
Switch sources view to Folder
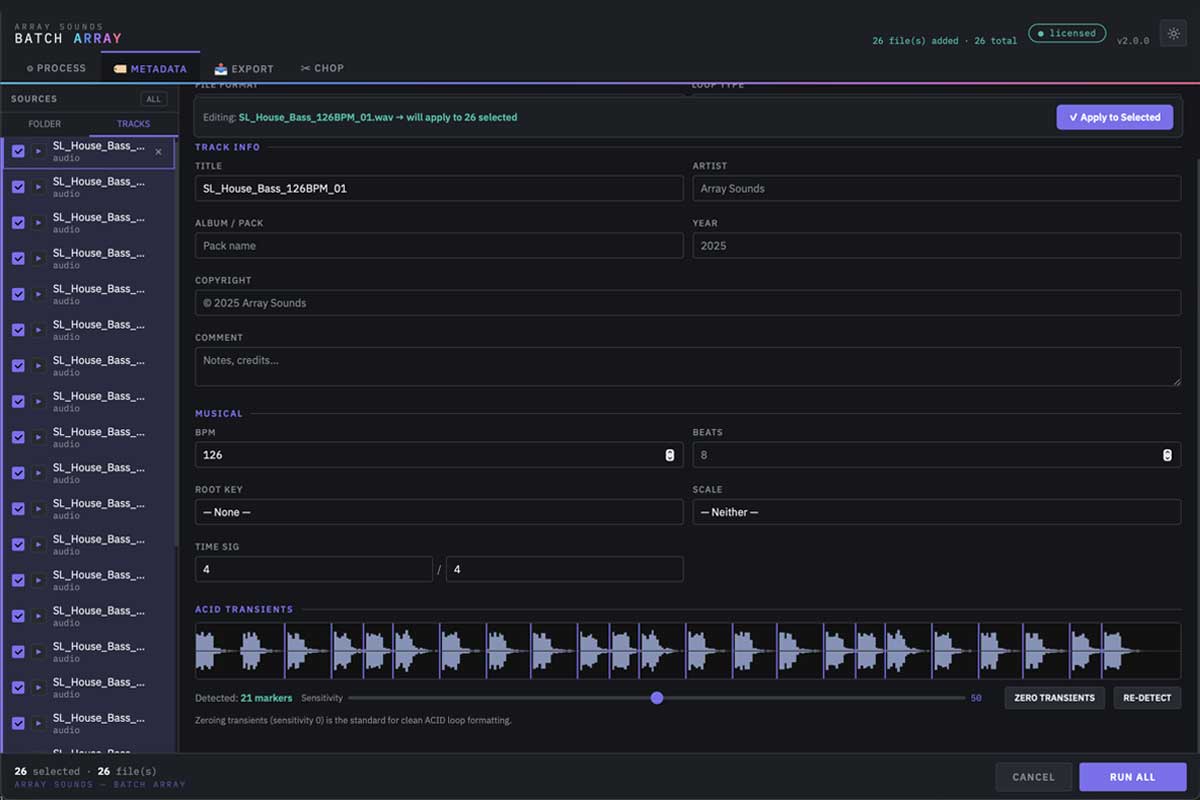click(x=45, y=124)
